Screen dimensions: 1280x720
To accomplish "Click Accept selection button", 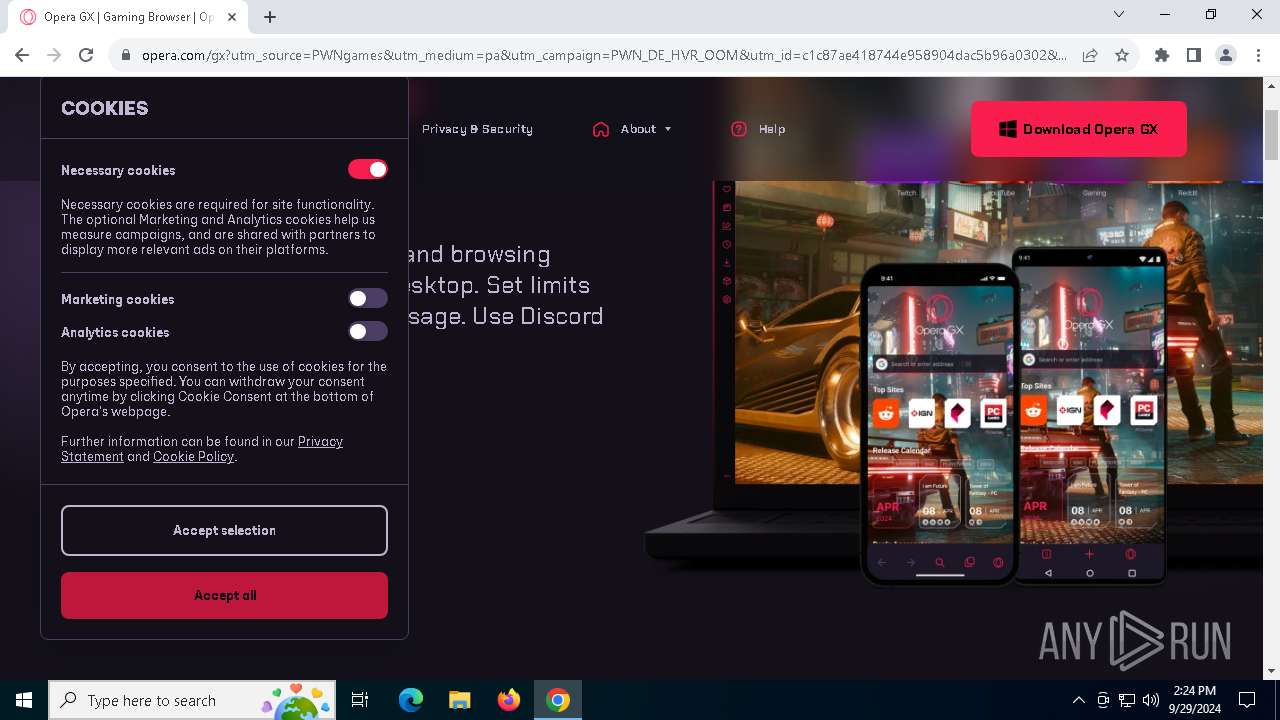I will [x=224, y=530].
